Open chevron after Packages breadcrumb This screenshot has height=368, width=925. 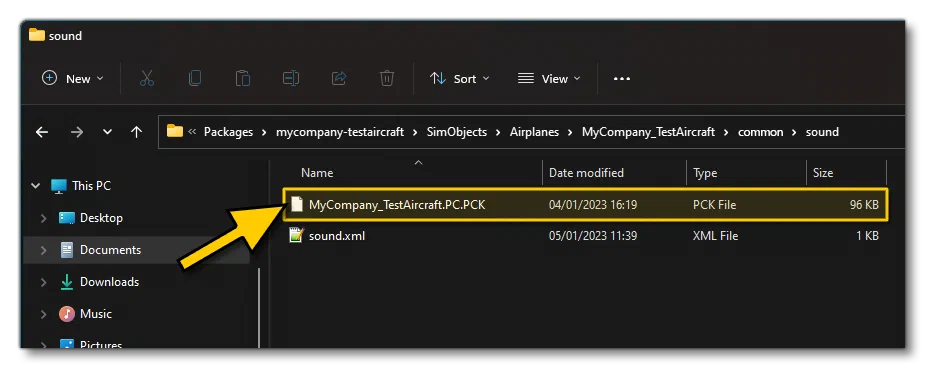tap(264, 132)
